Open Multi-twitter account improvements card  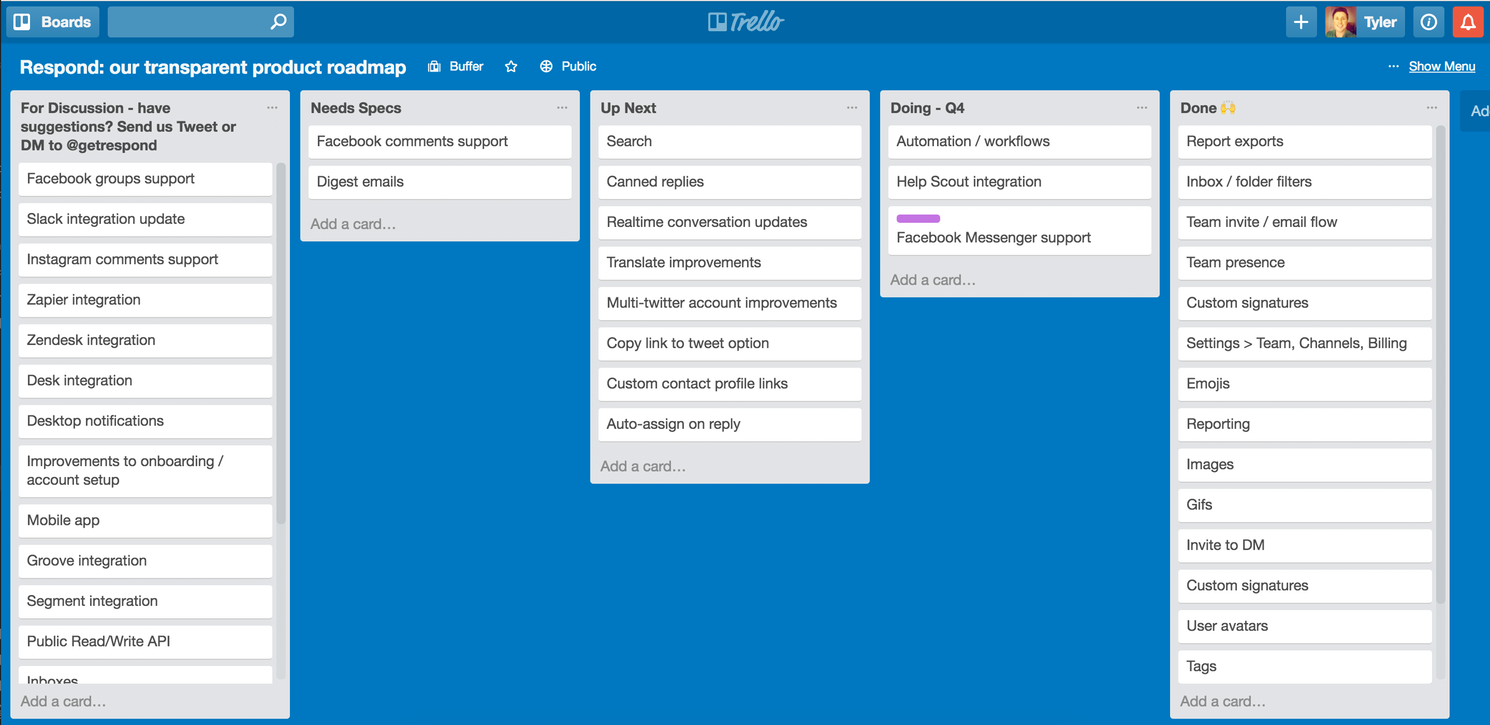[730, 303]
